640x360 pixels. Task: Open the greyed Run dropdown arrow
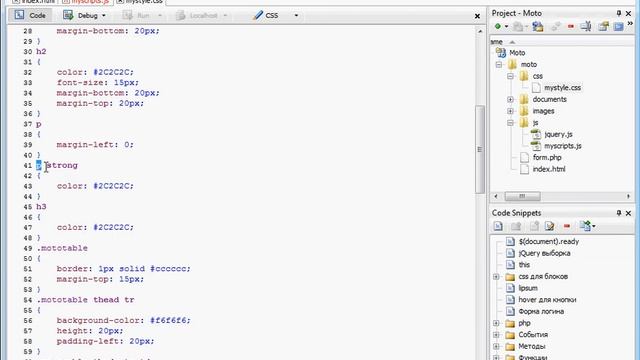pyautogui.click(x=160, y=16)
